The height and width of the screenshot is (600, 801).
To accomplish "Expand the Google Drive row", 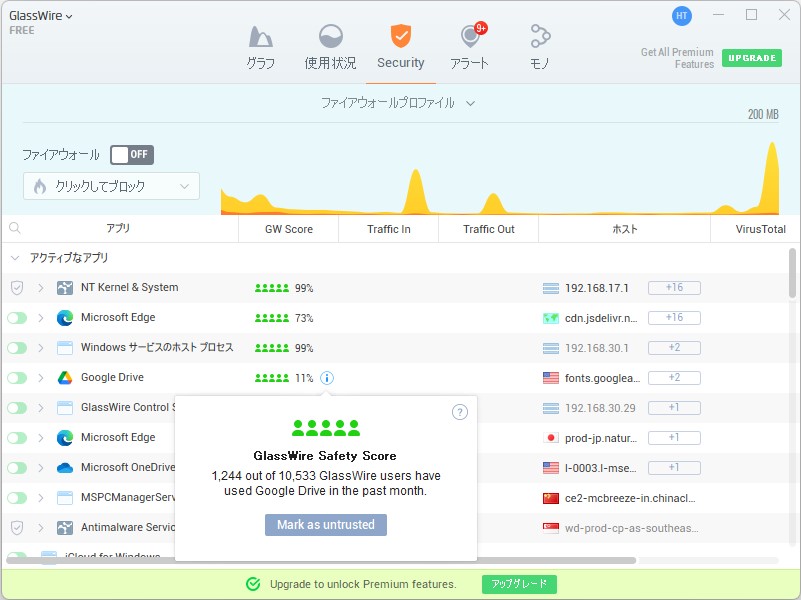I will [40, 378].
